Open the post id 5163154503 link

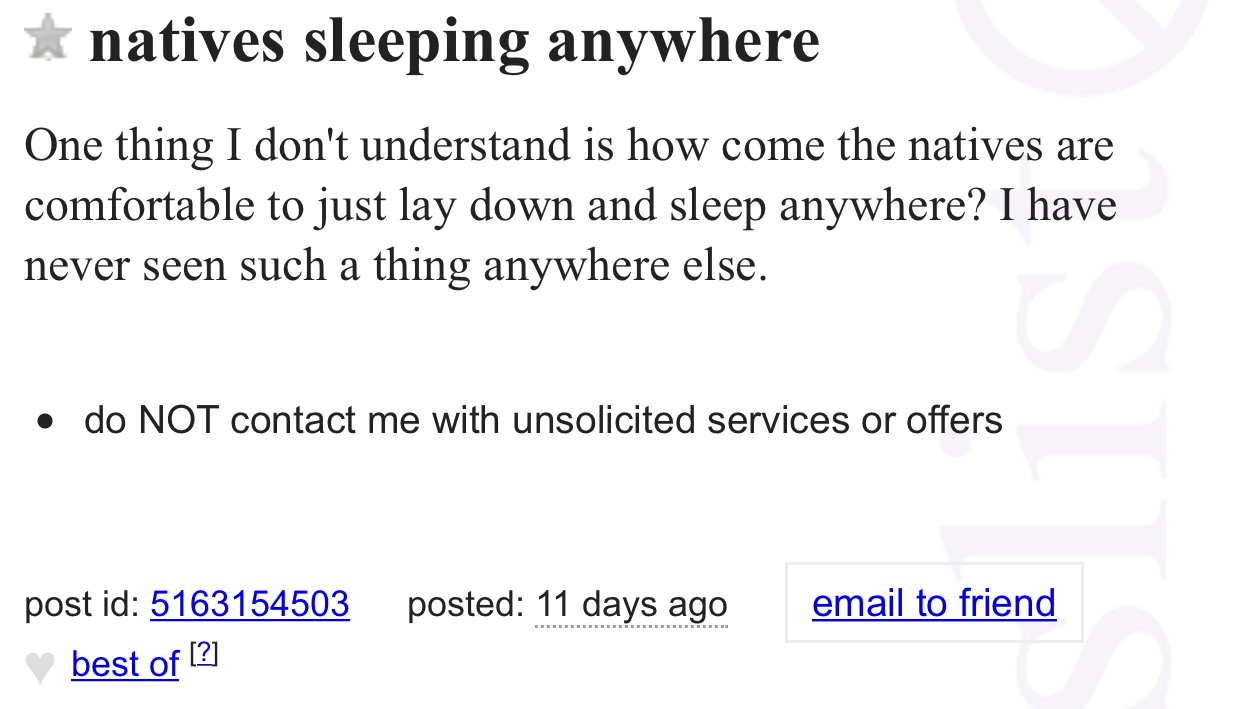point(249,604)
